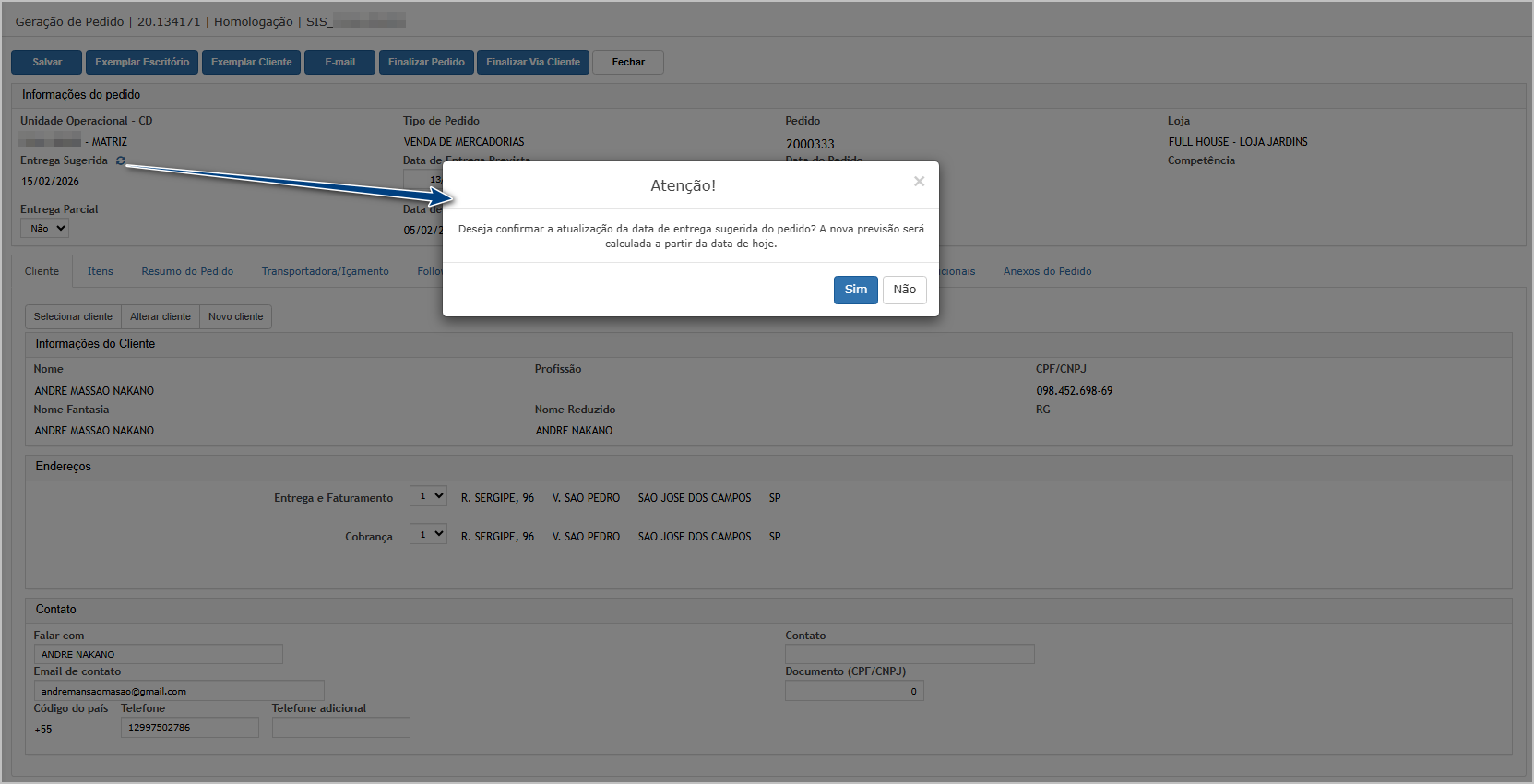Decline the update by clicking Não

click(904, 290)
